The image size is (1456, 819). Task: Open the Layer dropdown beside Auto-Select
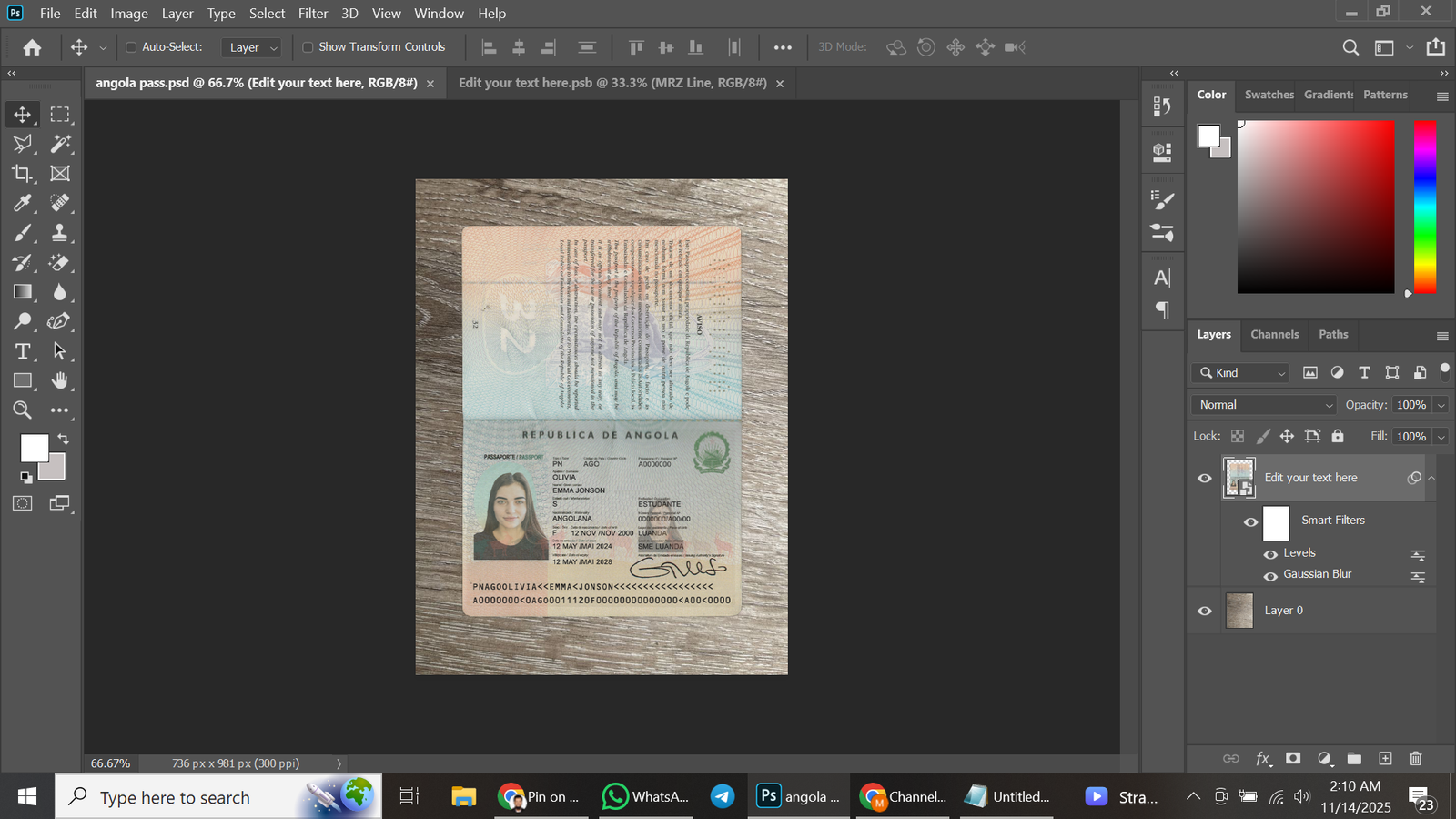251,47
